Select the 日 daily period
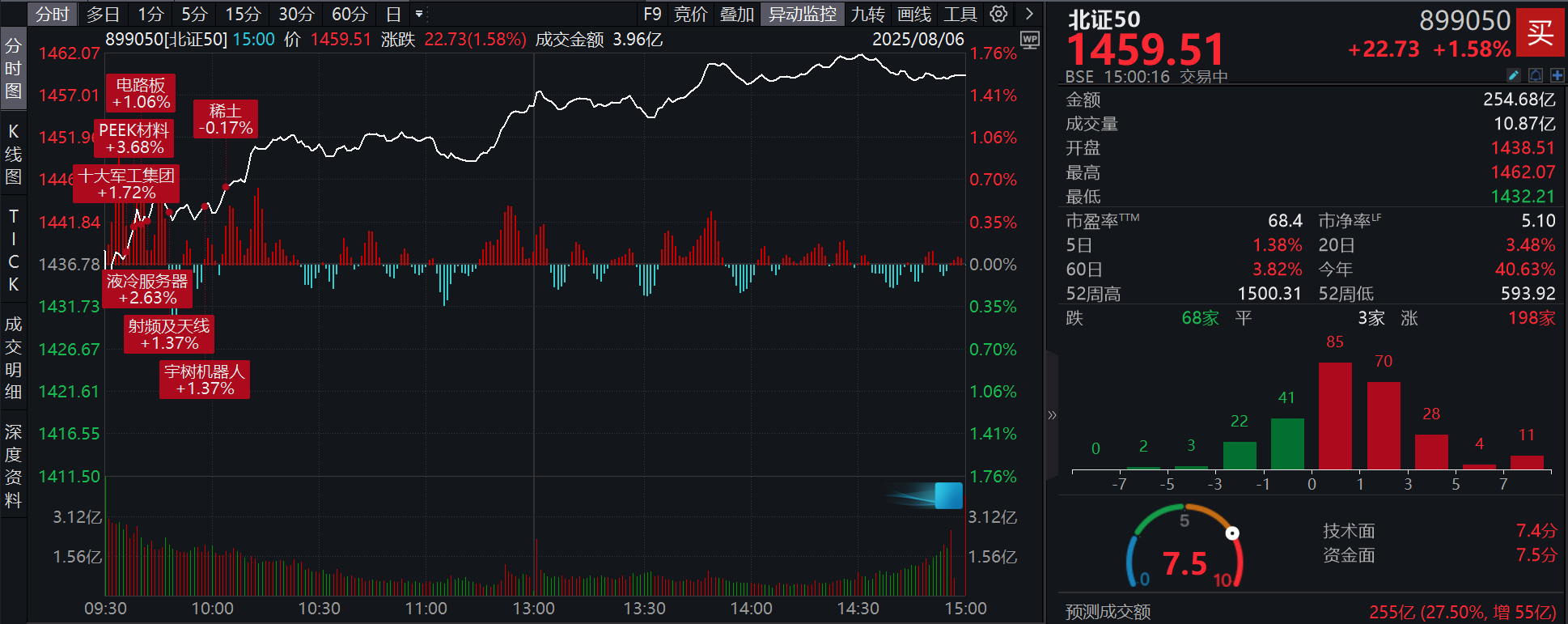The height and width of the screenshot is (624, 1568). 393,14
